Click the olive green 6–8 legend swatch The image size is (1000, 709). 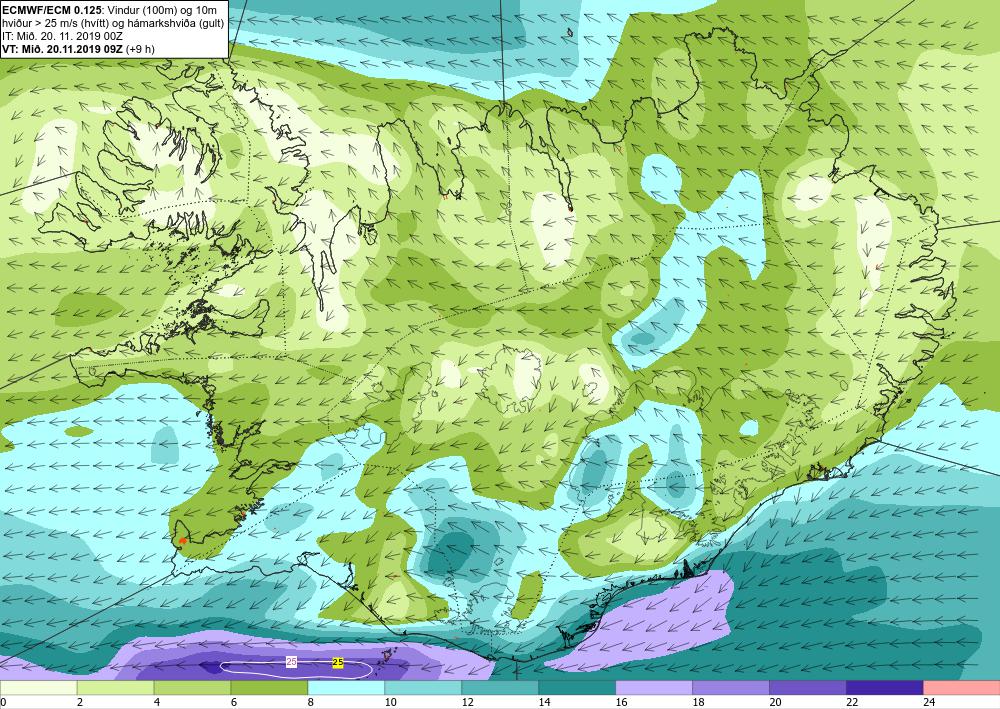coord(269,688)
